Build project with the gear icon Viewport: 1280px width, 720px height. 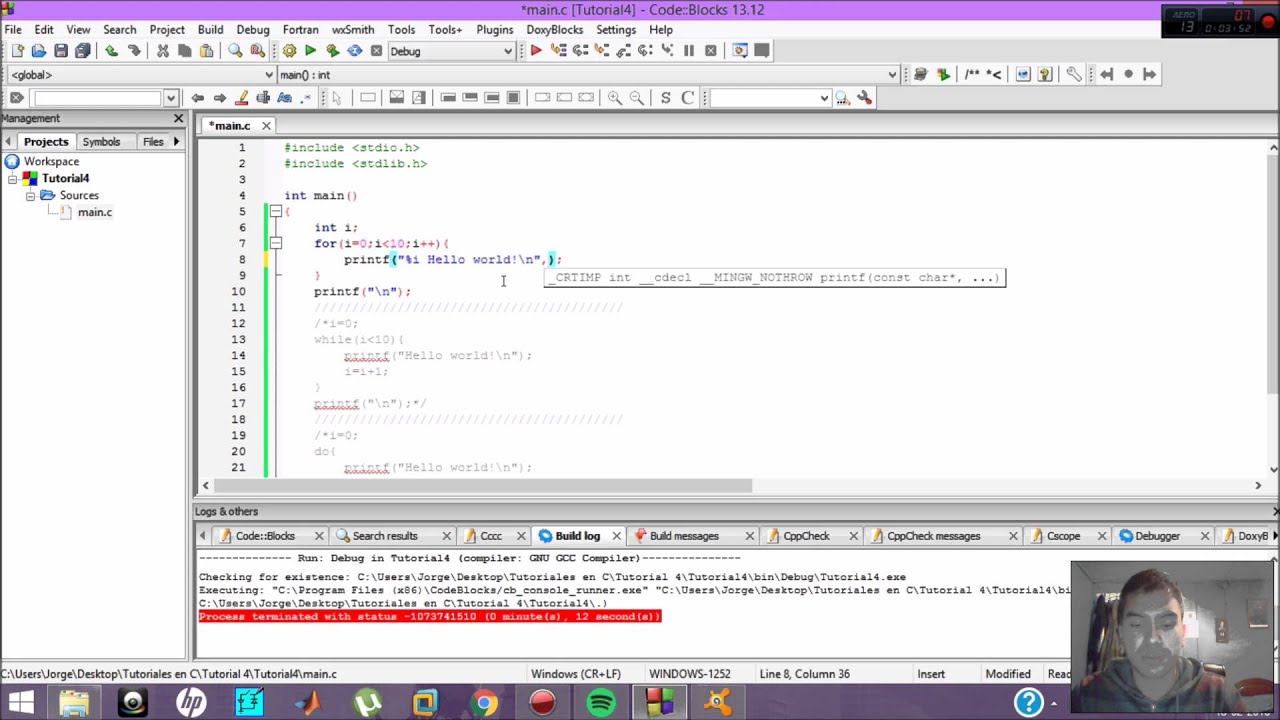(289, 51)
